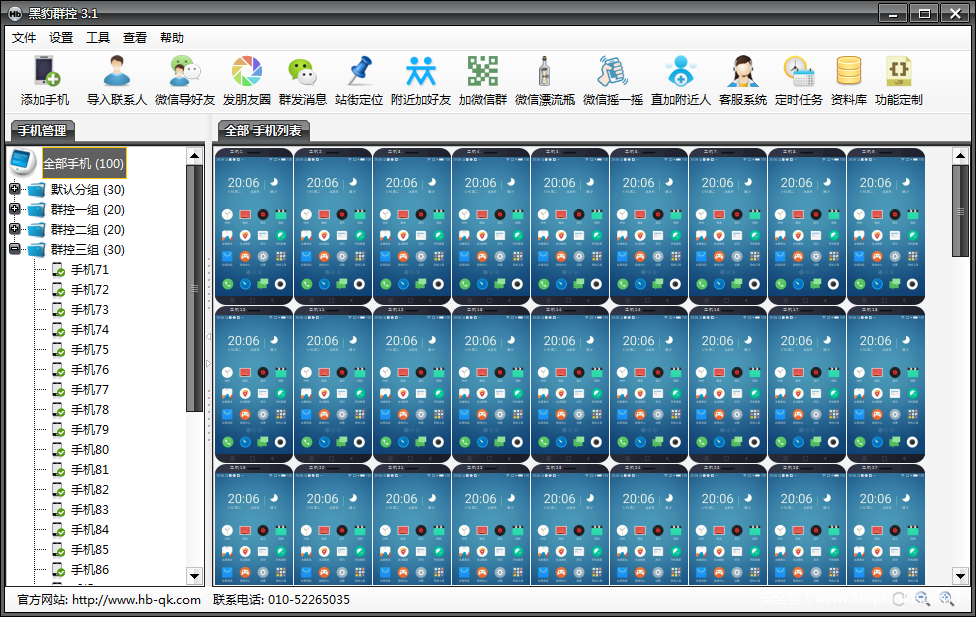Image resolution: width=976 pixels, height=617 pixels.
Task: Click the 客服系统 customer service icon
Action: 742,73
